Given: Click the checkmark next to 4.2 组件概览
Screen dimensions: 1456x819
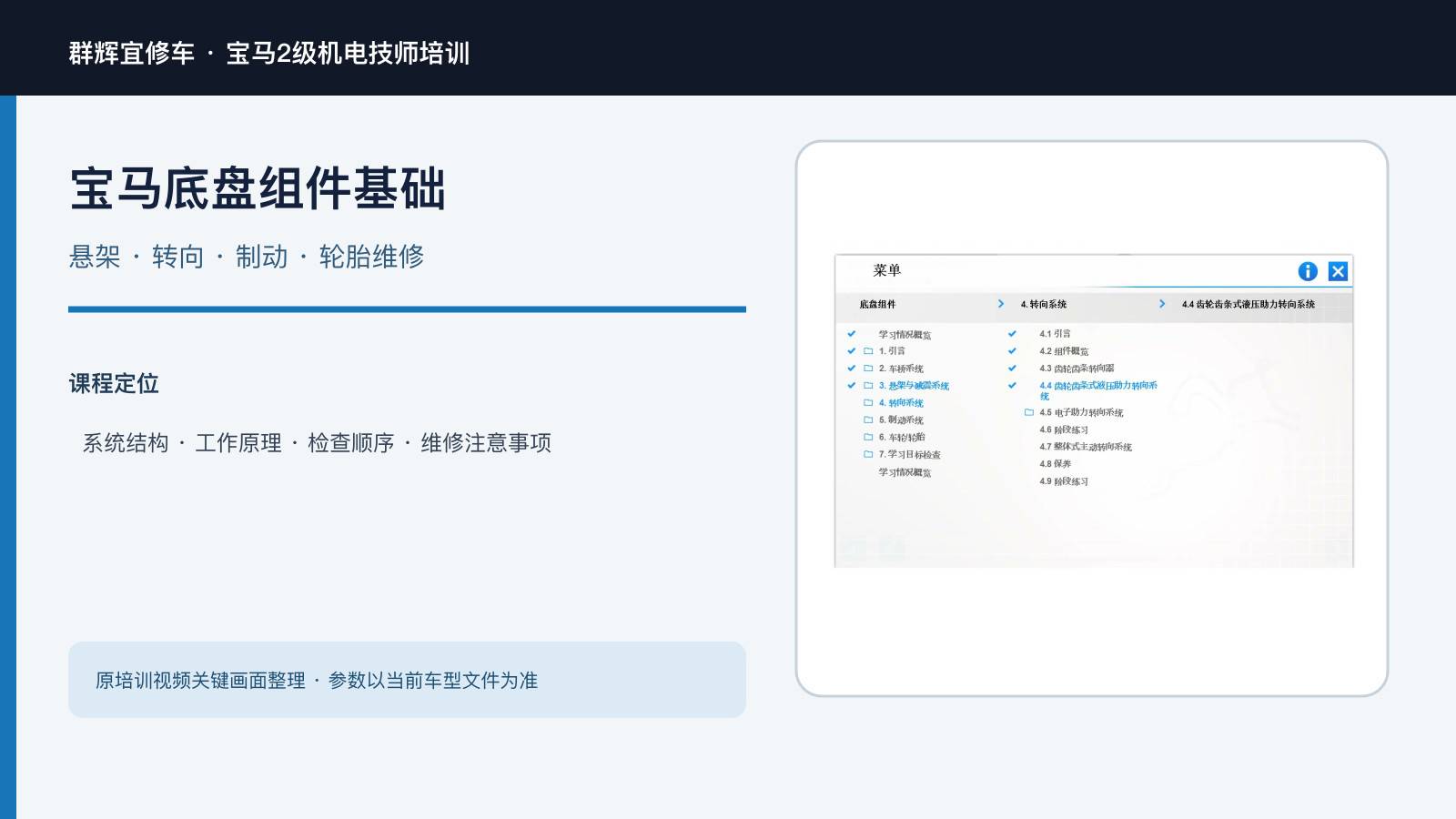Looking at the screenshot, I should click(x=1012, y=350).
